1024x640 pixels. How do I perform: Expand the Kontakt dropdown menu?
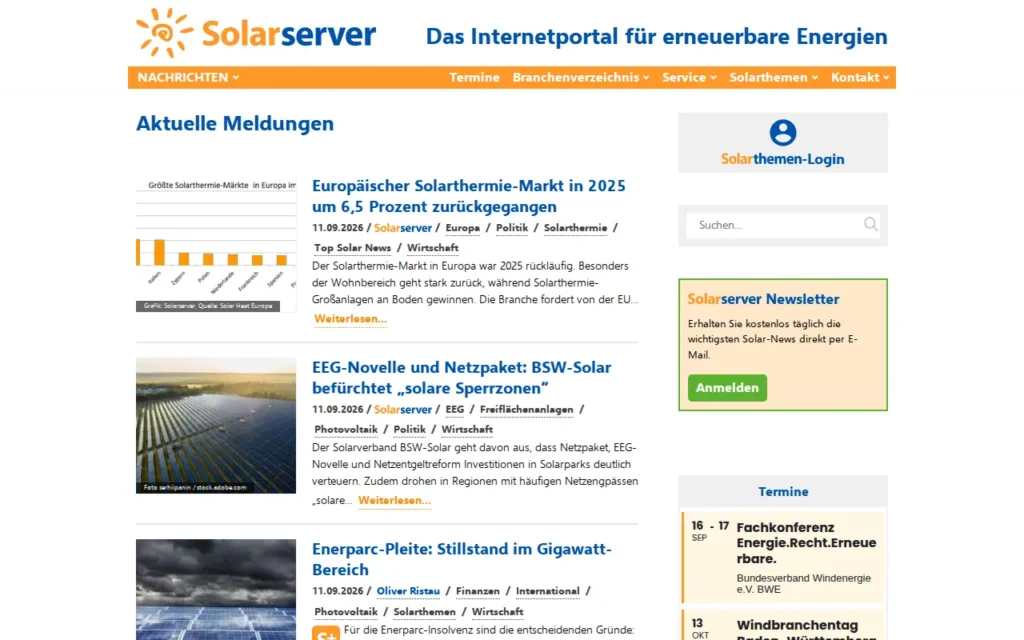click(x=859, y=77)
